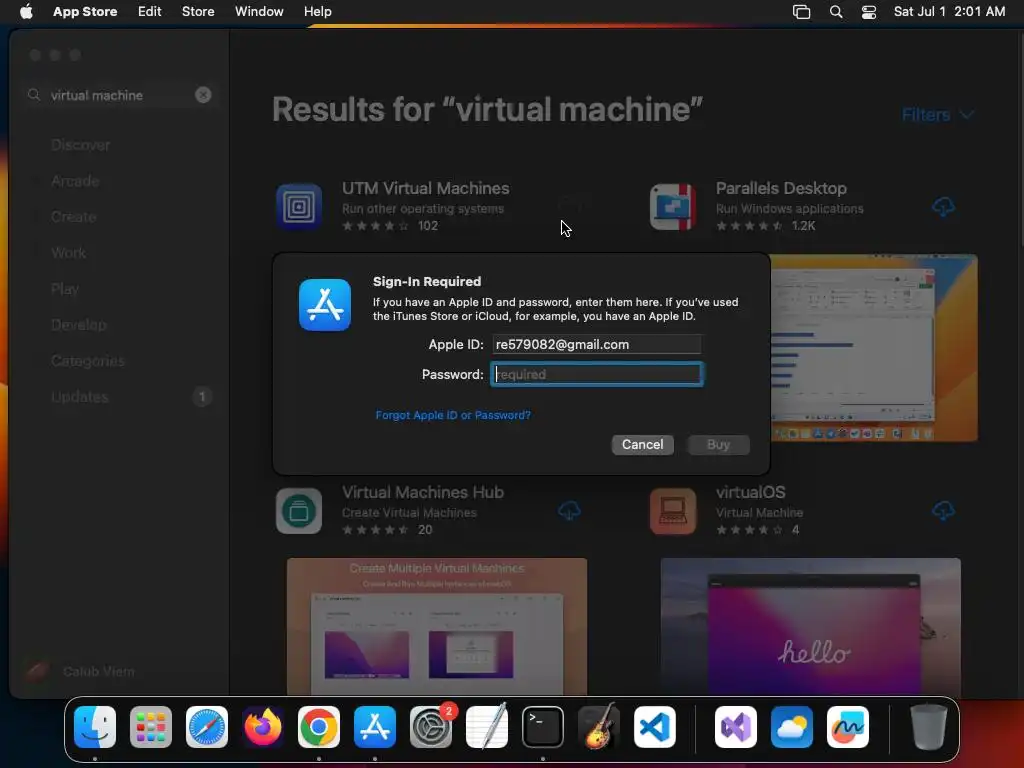Expand the Filters dropdown
The image size is (1024, 768).
[938, 115]
